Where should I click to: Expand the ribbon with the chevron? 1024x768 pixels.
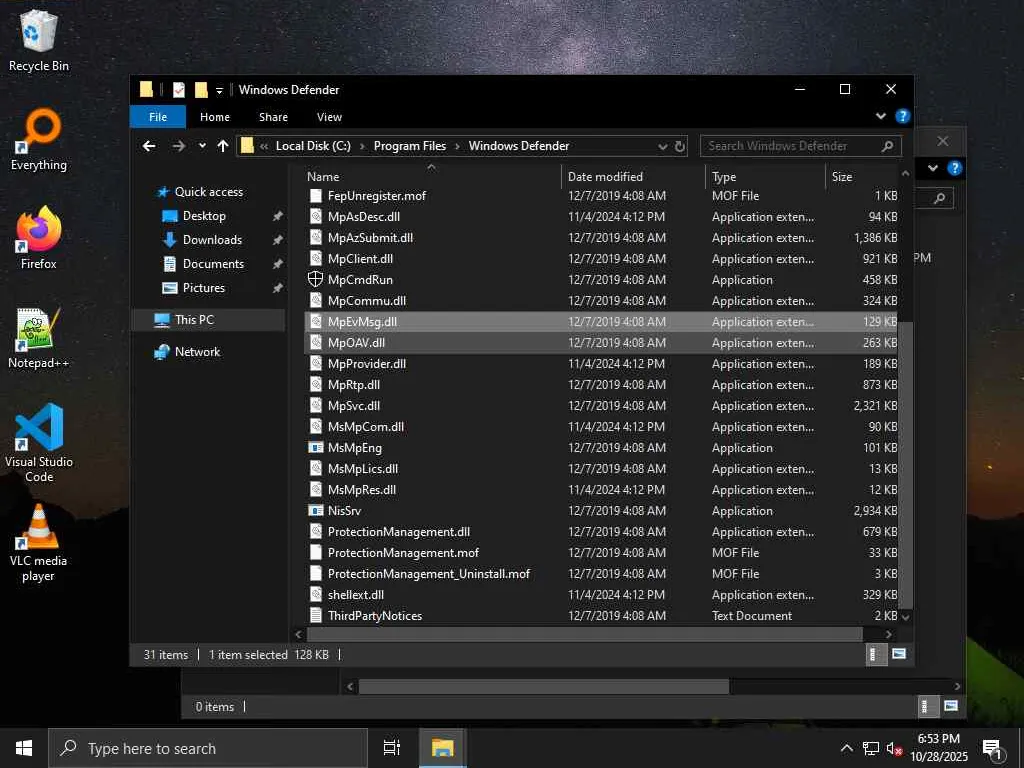(881, 116)
